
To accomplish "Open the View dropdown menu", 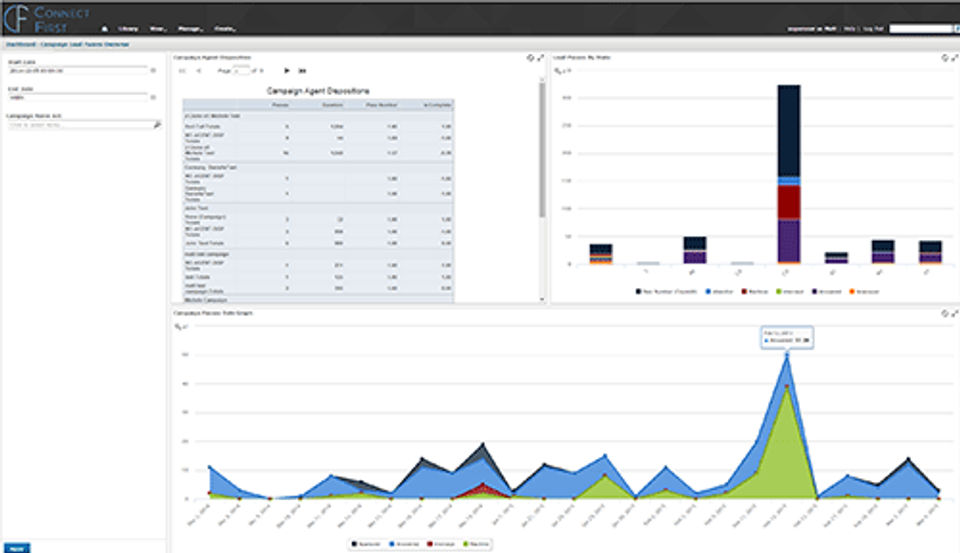I will tap(158, 29).
